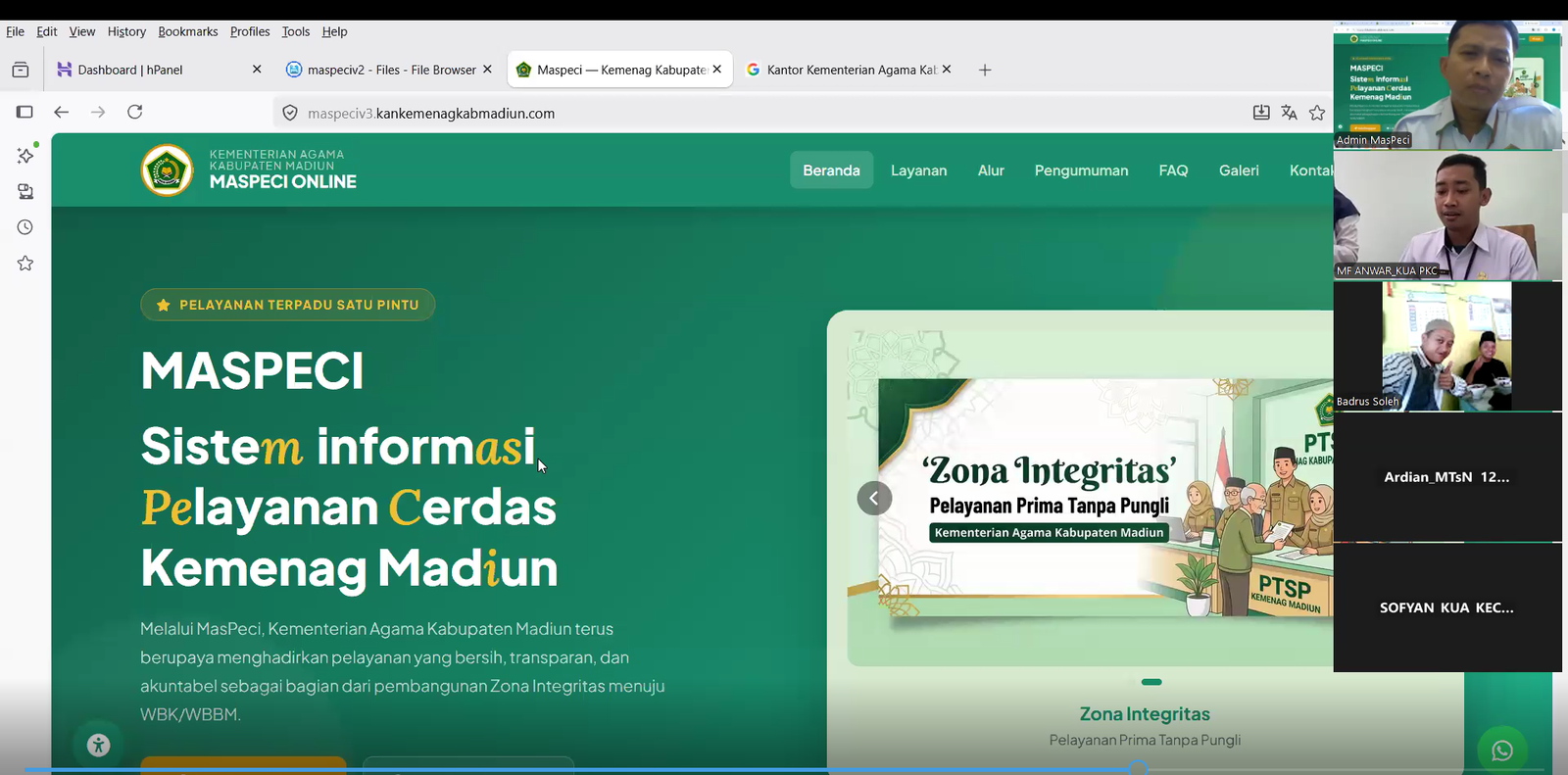Viewport: 1568px width, 775px height.
Task: Go forward to the next page
Action: (x=98, y=112)
